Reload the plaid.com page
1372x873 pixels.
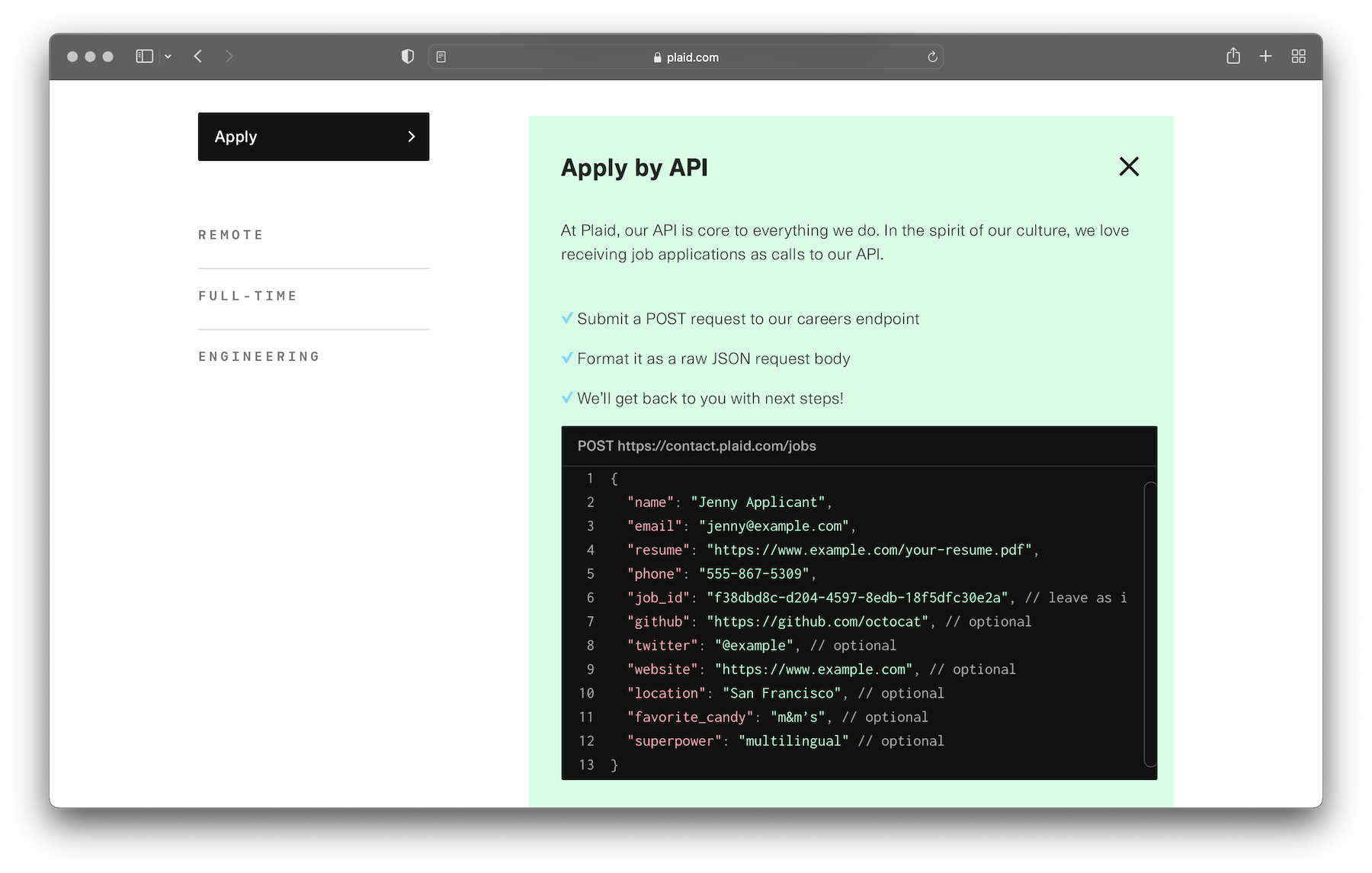point(931,57)
